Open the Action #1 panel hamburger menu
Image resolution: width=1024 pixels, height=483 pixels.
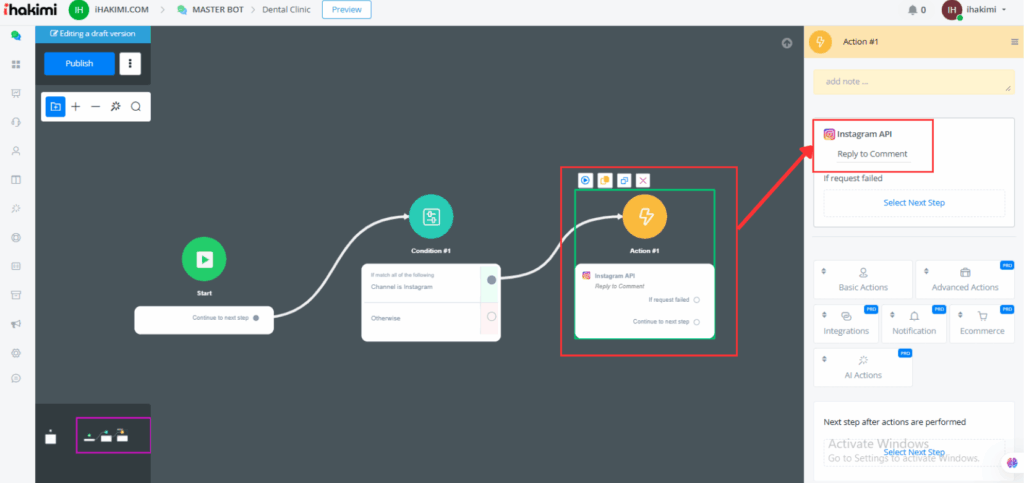click(x=1014, y=42)
